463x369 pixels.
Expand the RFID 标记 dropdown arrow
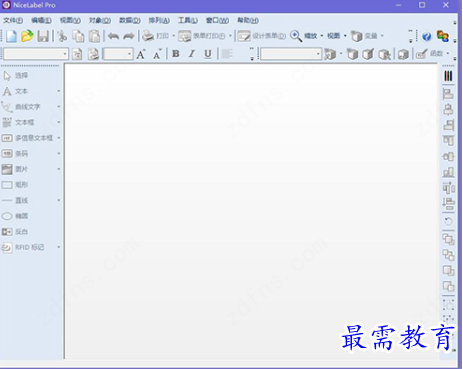click(59, 247)
